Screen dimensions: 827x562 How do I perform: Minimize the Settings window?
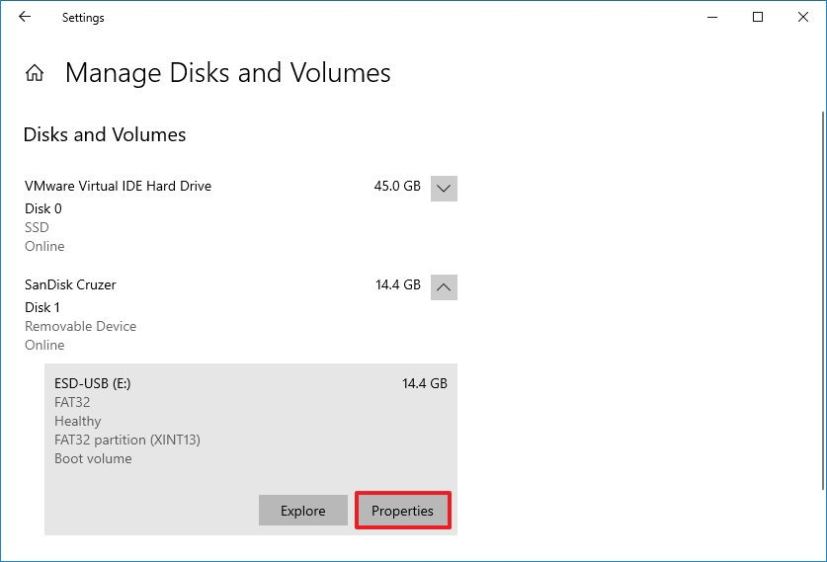pyautogui.click(x=713, y=17)
